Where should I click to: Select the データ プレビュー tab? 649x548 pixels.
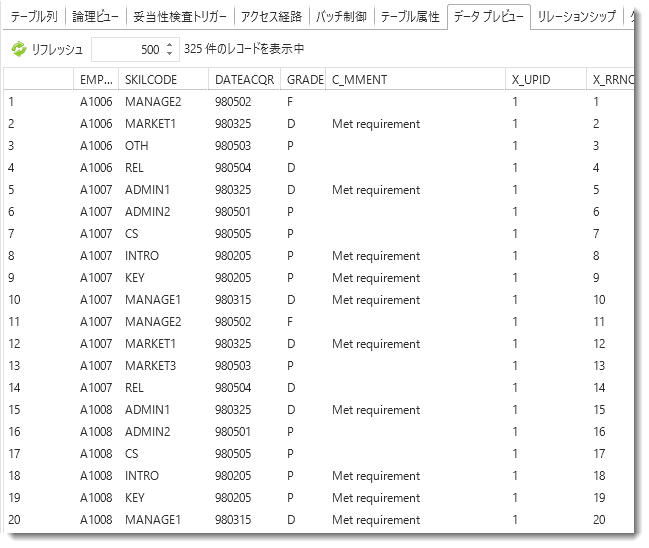tap(489, 17)
